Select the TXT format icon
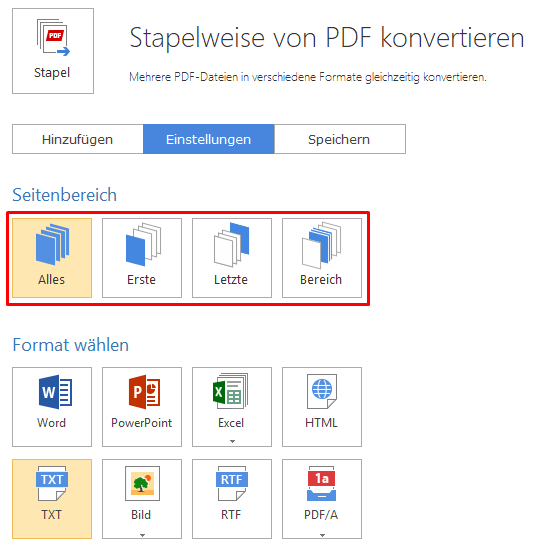 [x=52, y=484]
